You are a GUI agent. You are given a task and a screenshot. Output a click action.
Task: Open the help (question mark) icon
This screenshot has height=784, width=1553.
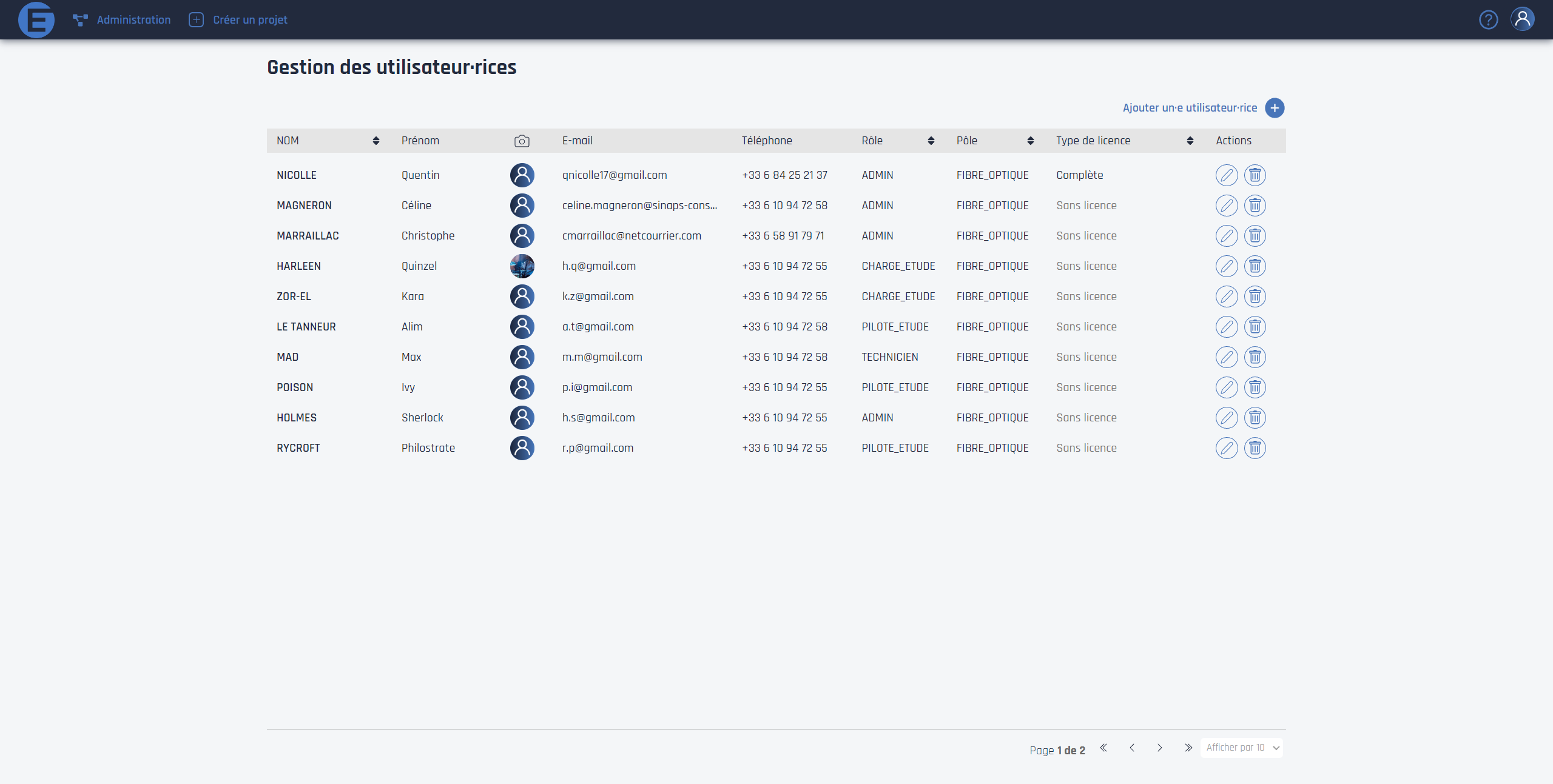tap(1489, 19)
